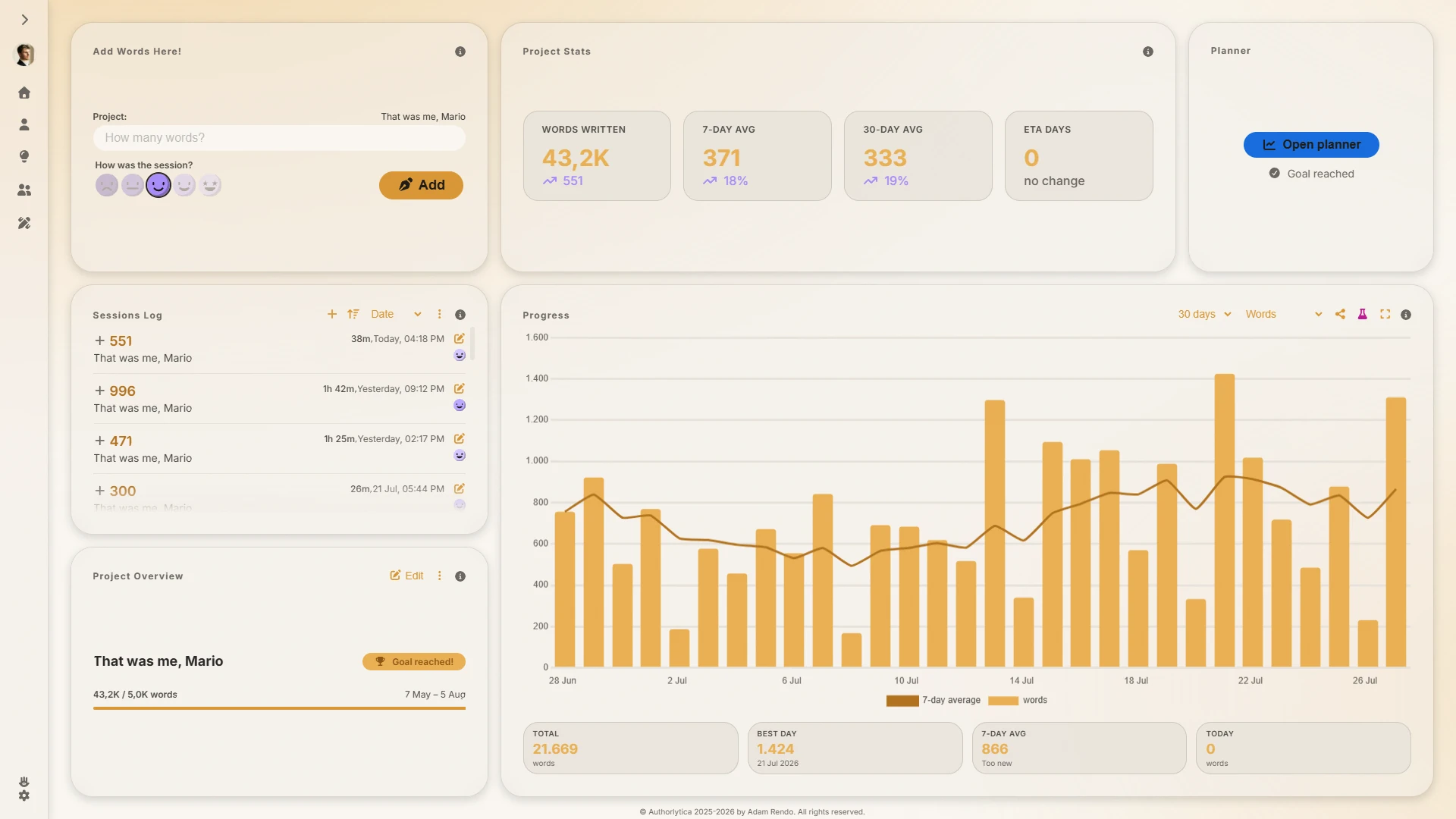Click the 7-Day Avg 371 stat card
The image size is (1456, 819).
[x=758, y=156]
